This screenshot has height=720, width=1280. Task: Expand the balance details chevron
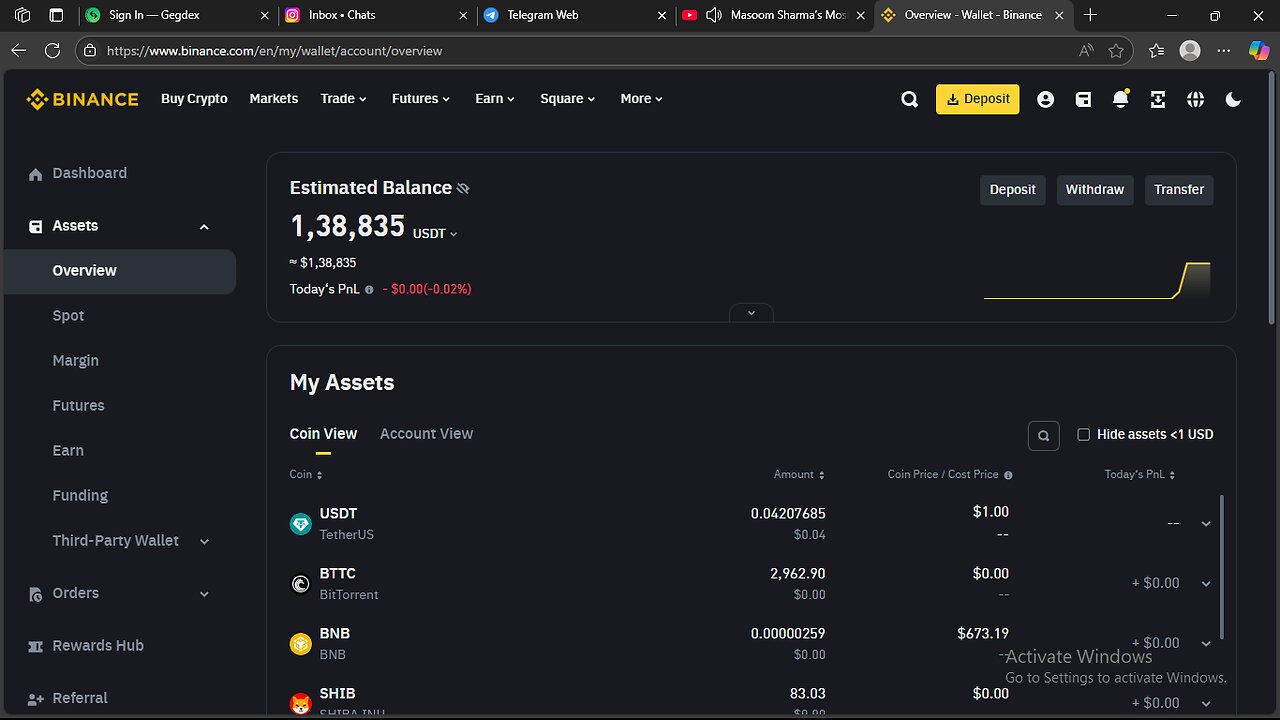coord(751,313)
